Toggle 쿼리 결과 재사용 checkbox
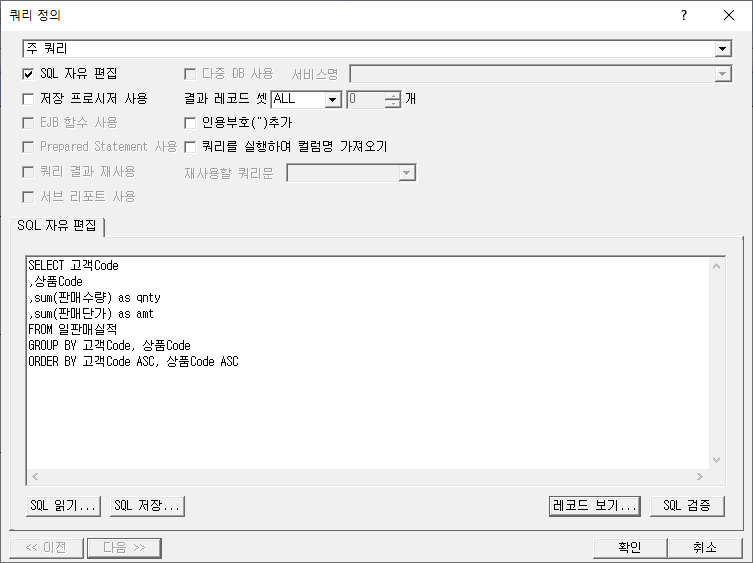Image resolution: width=753 pixels, height=563 pixels. tap(28, 172)
